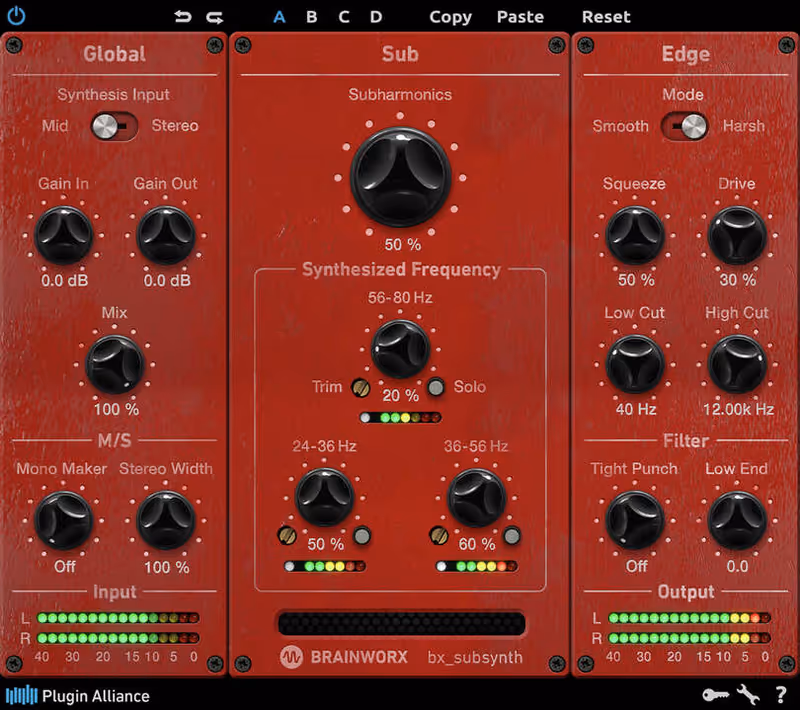Open the question mark help icon

click(x=781, y=695)
